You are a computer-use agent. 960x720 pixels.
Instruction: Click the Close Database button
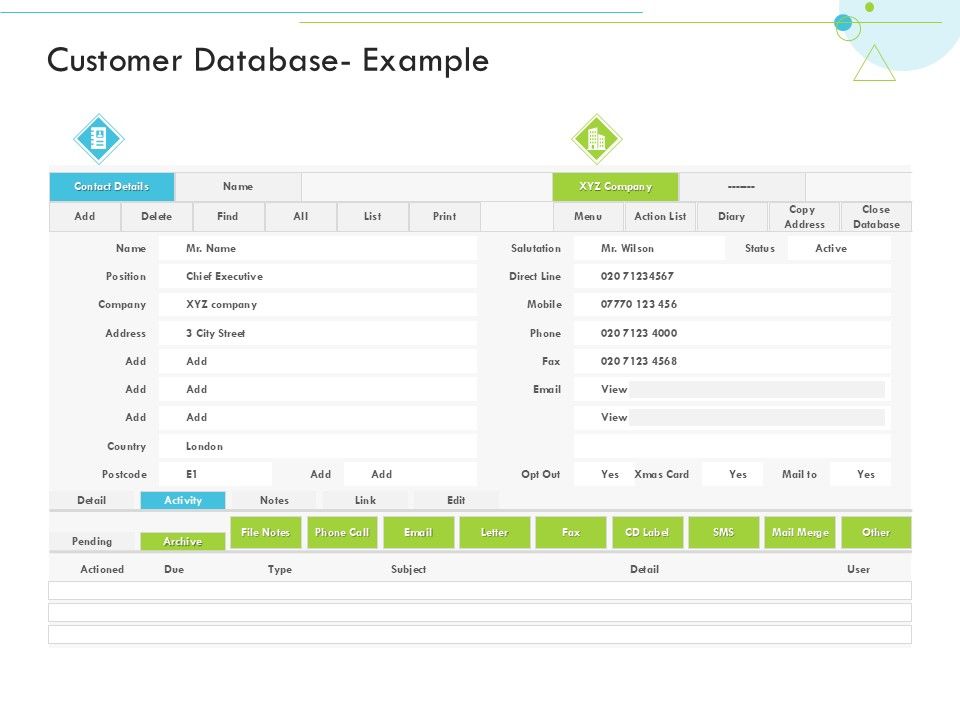(x=876, y=217)
